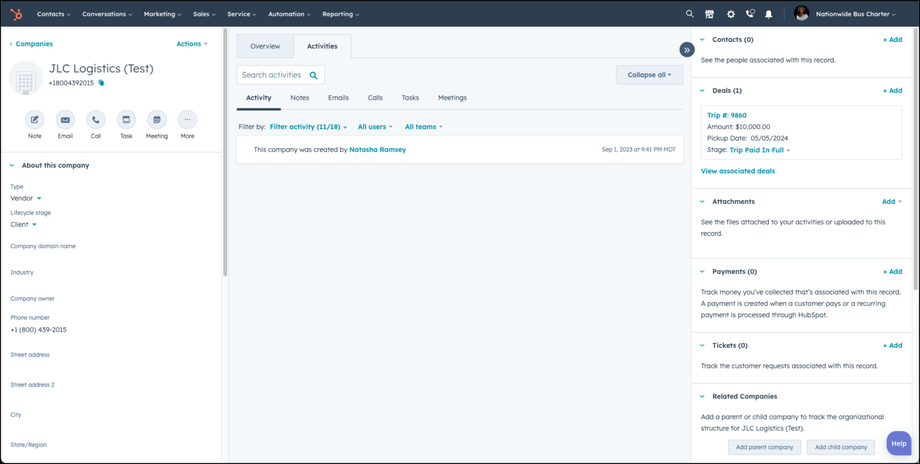Open the Natasha Ramsey user link
This screenshot has height=464, width=920.
[x=377, y=150]
